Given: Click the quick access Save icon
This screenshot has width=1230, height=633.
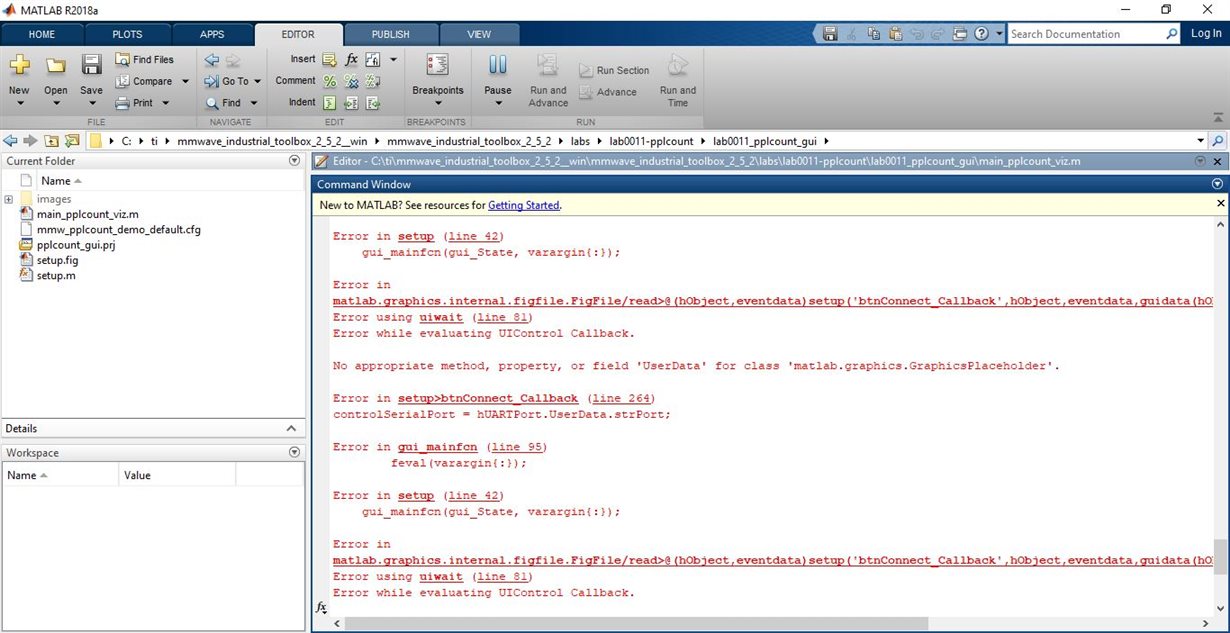Looking at the screenshot, I should 830,34.
